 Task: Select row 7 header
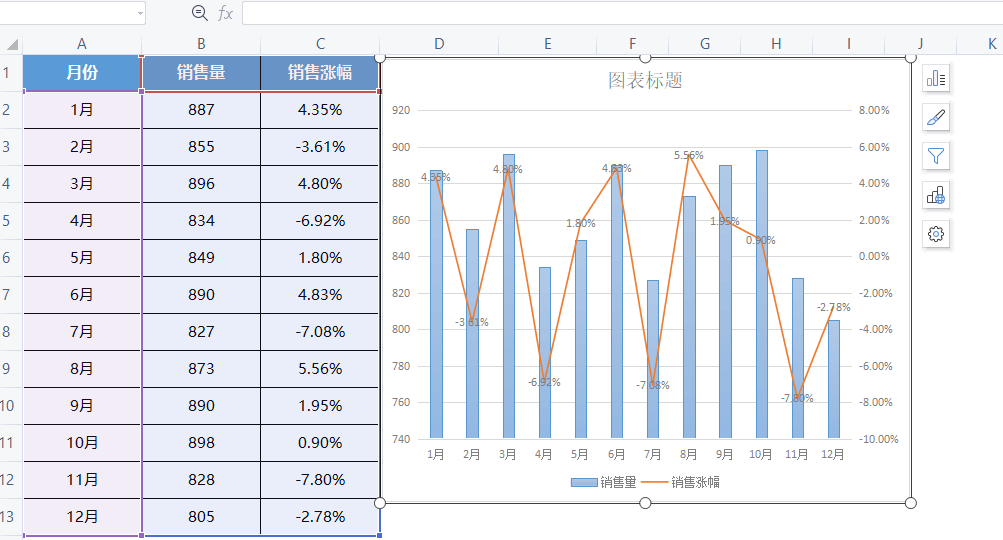(7, 295)
